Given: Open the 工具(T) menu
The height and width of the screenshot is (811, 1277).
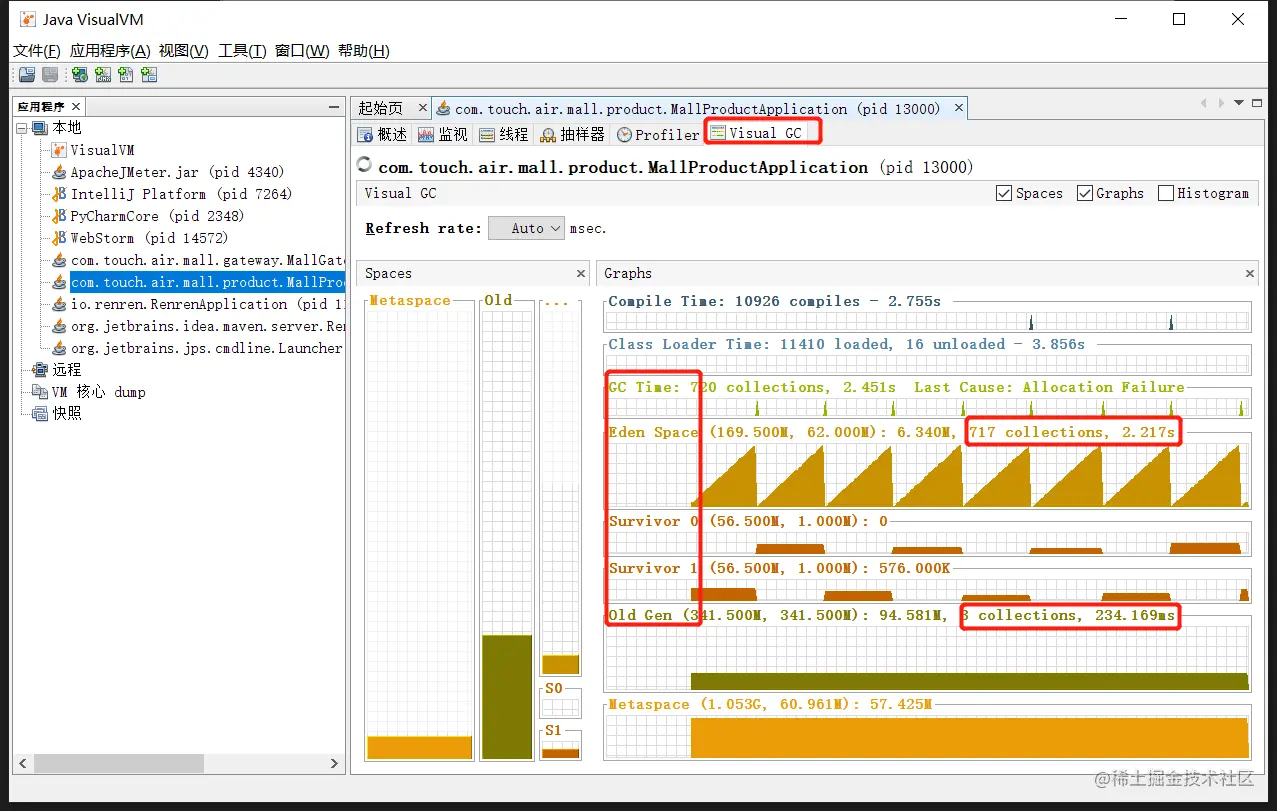Looking at the screenshot, I should [243, 51].
